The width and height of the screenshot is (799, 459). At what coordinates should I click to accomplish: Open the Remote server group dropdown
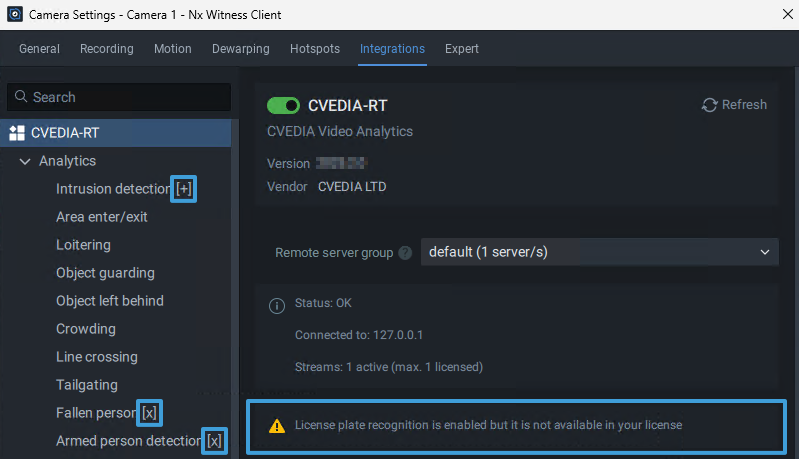[599, 252]
